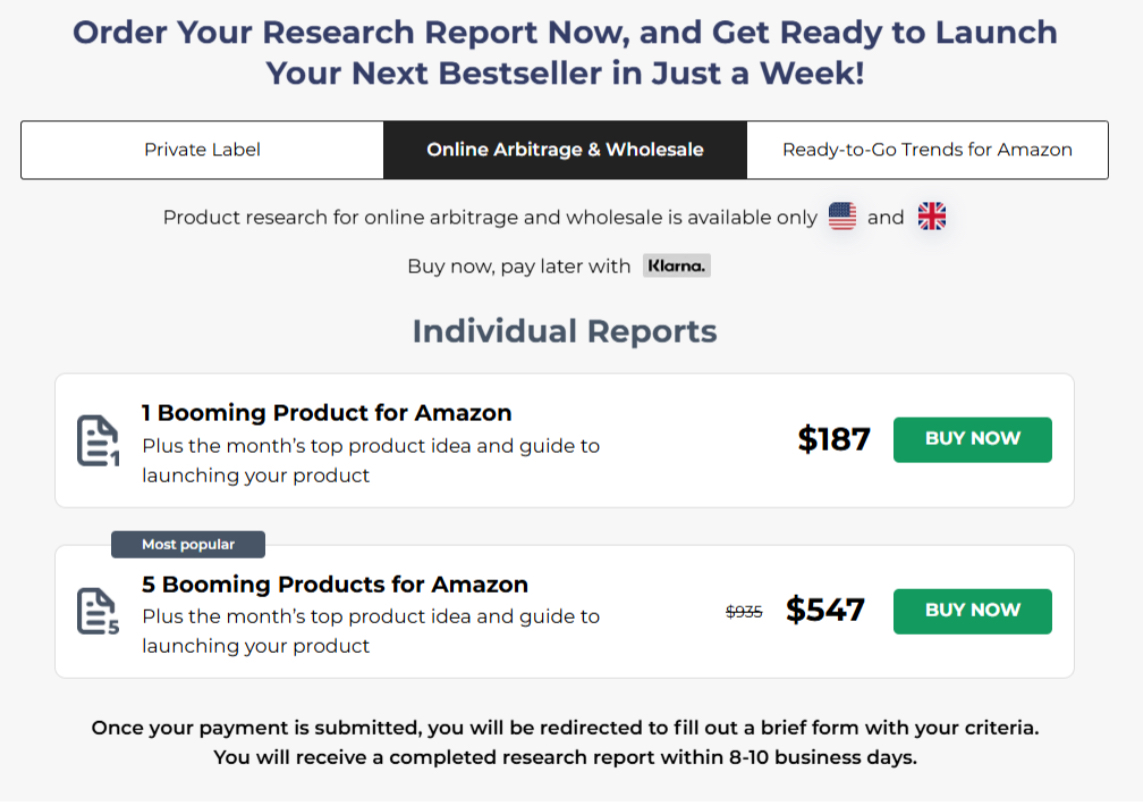Click the UK flag icon

931,216
